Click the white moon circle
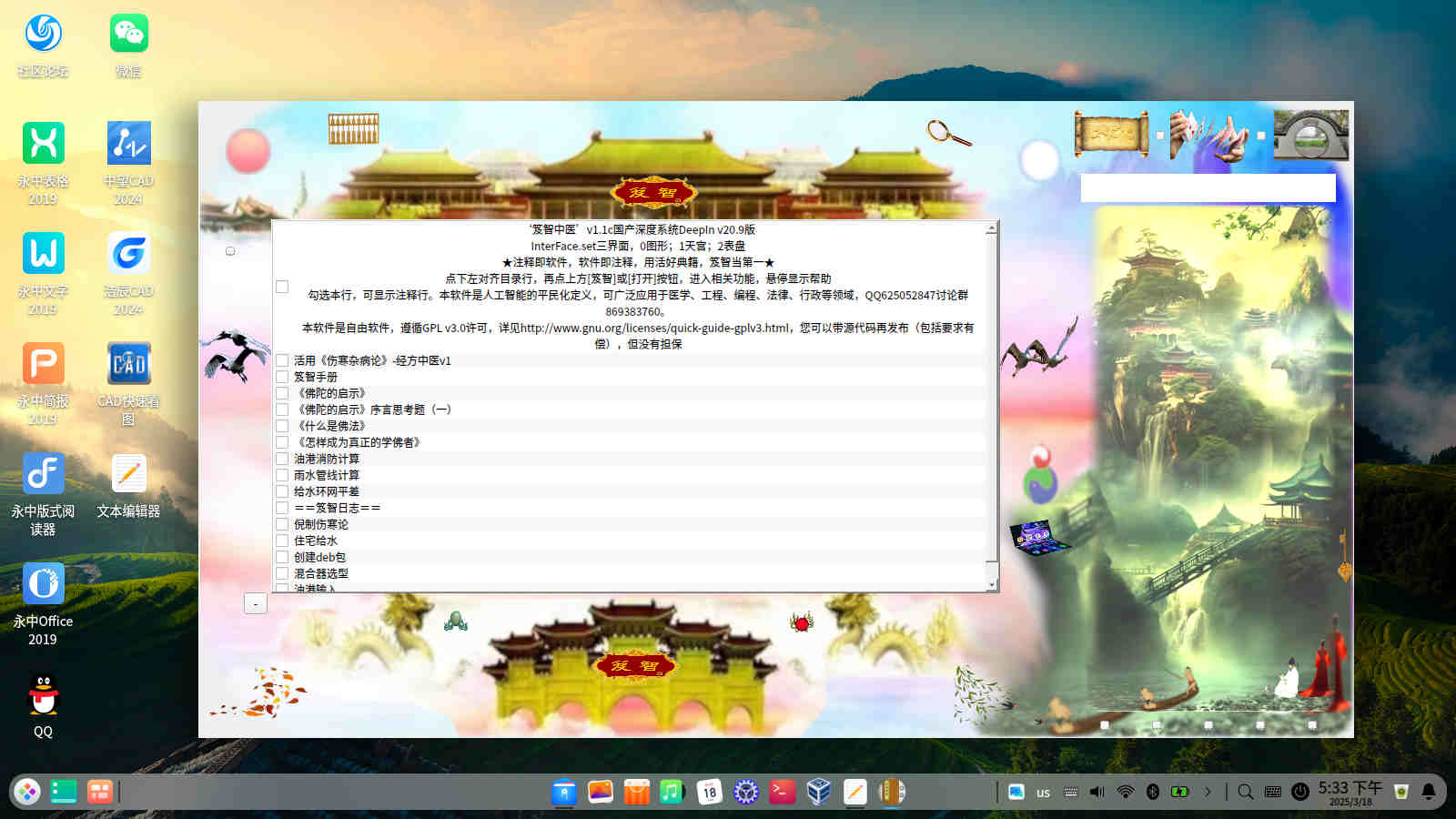The width and height of the screenshot is (1456, 819). [x=1039, y=160]
